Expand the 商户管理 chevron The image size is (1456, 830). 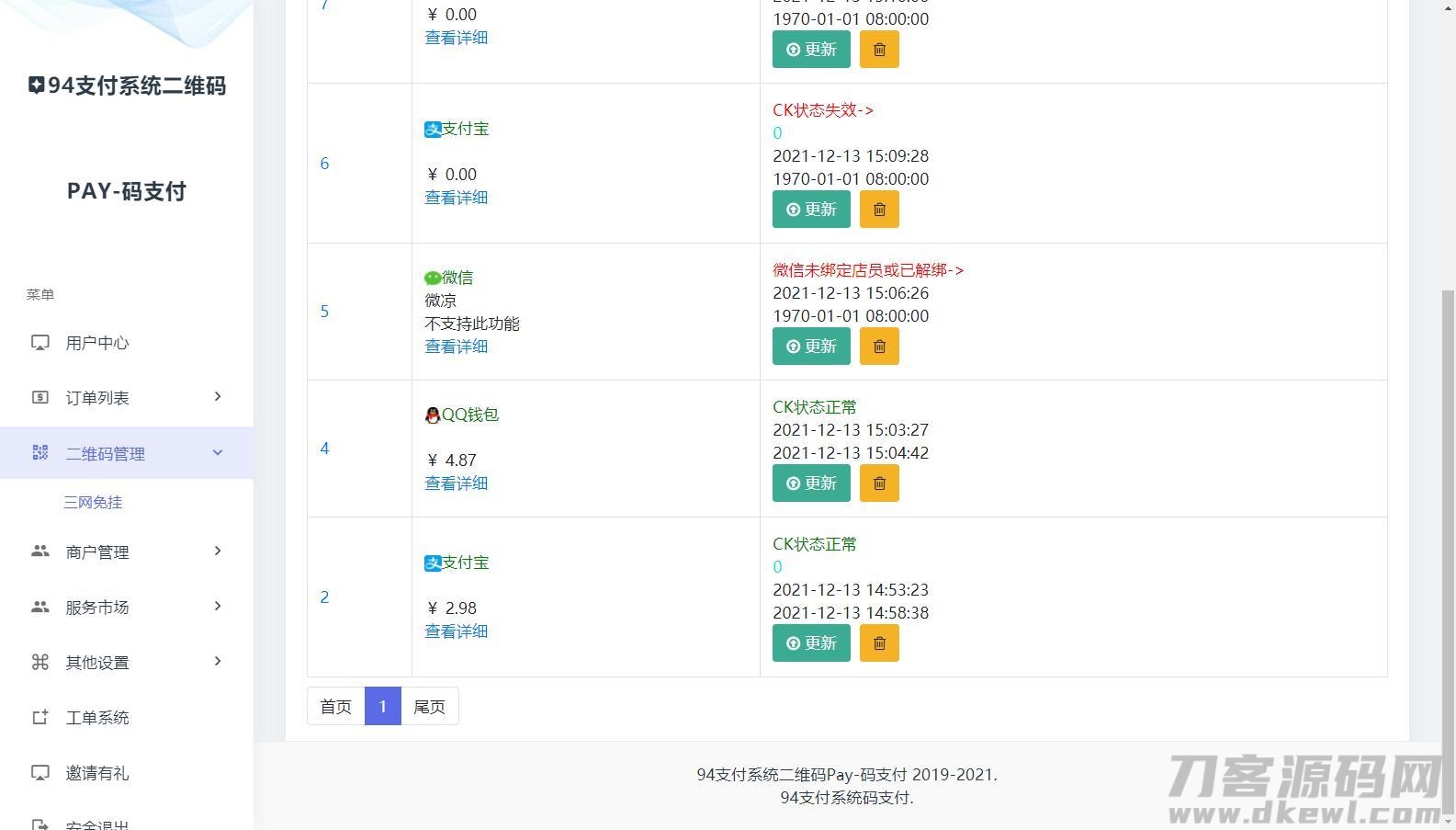[x=218, y=551]
